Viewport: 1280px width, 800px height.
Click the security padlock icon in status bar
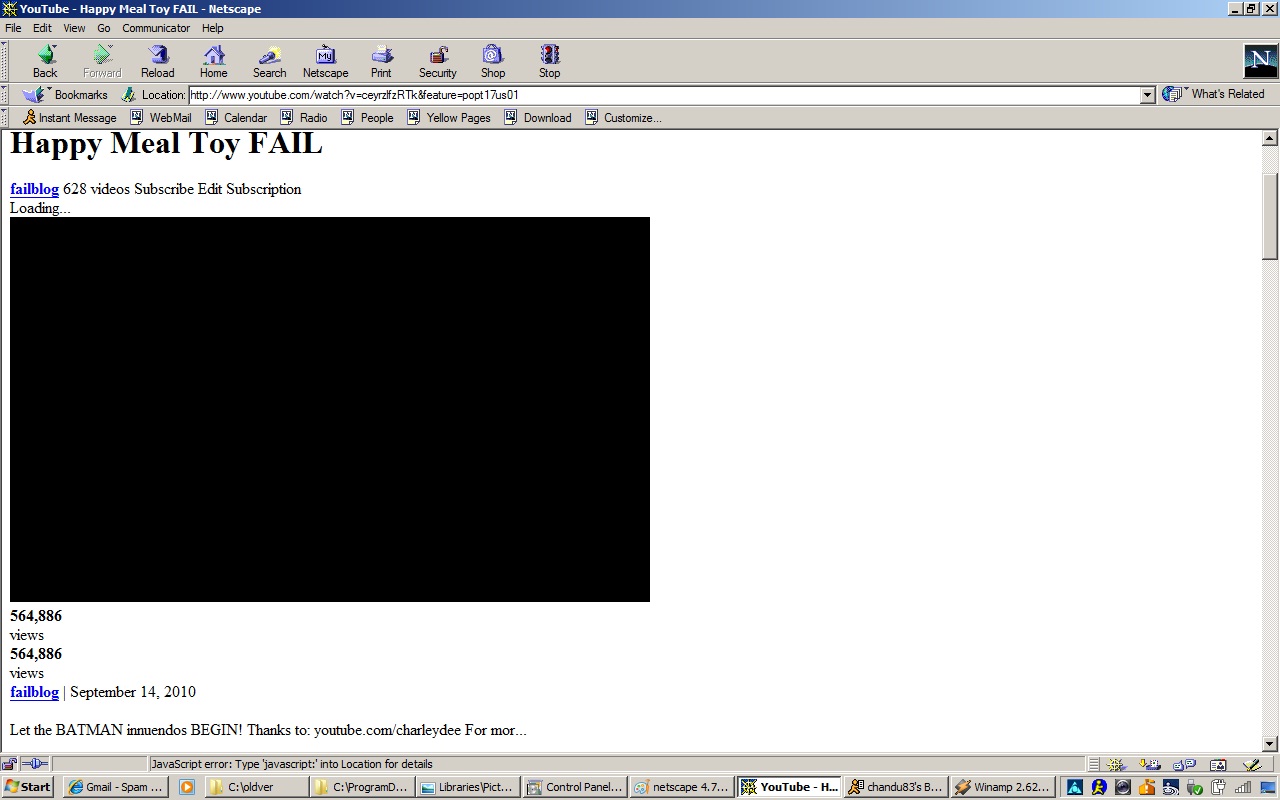(x=9, y=764)
